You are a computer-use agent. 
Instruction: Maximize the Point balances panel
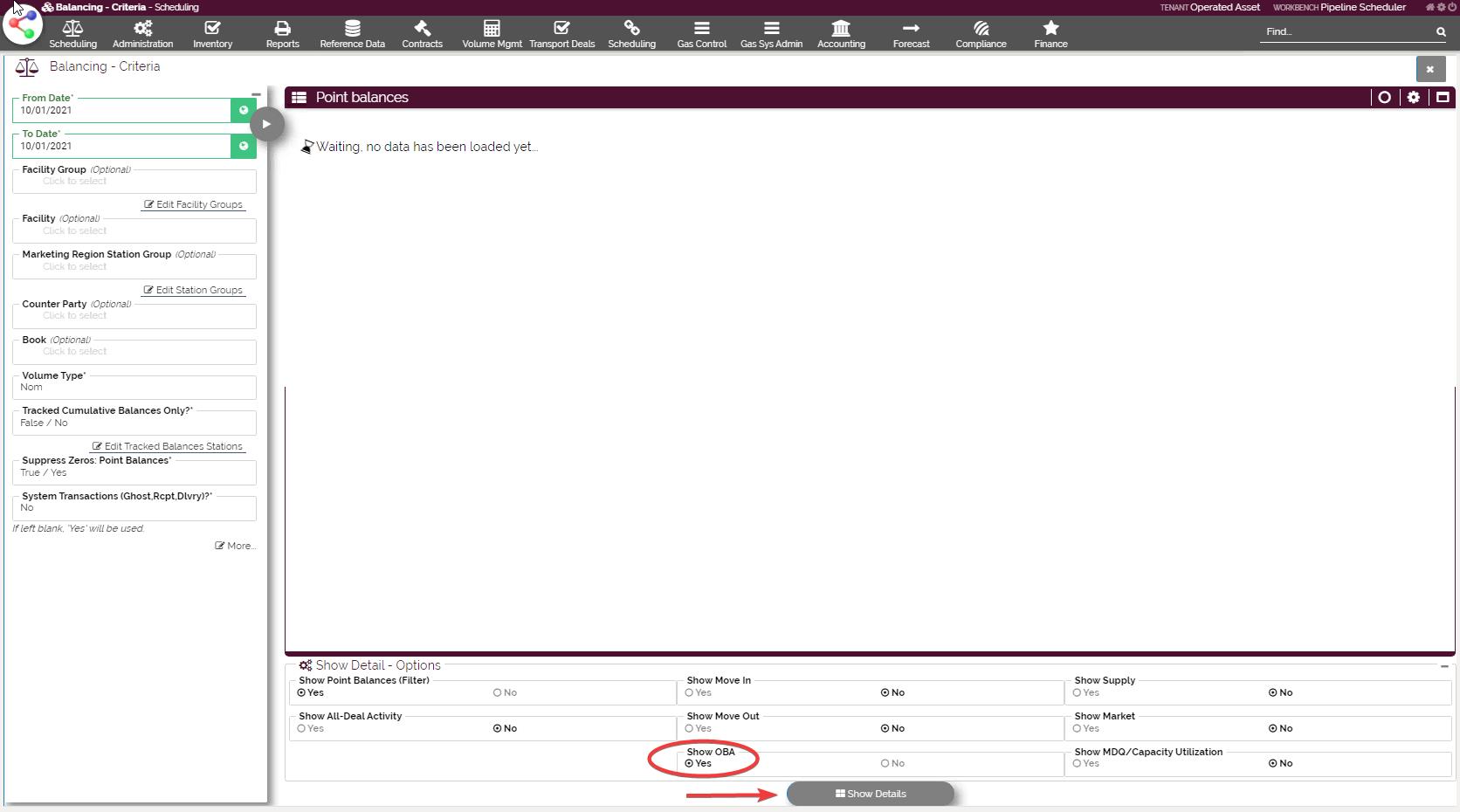tap(1443, 97)
